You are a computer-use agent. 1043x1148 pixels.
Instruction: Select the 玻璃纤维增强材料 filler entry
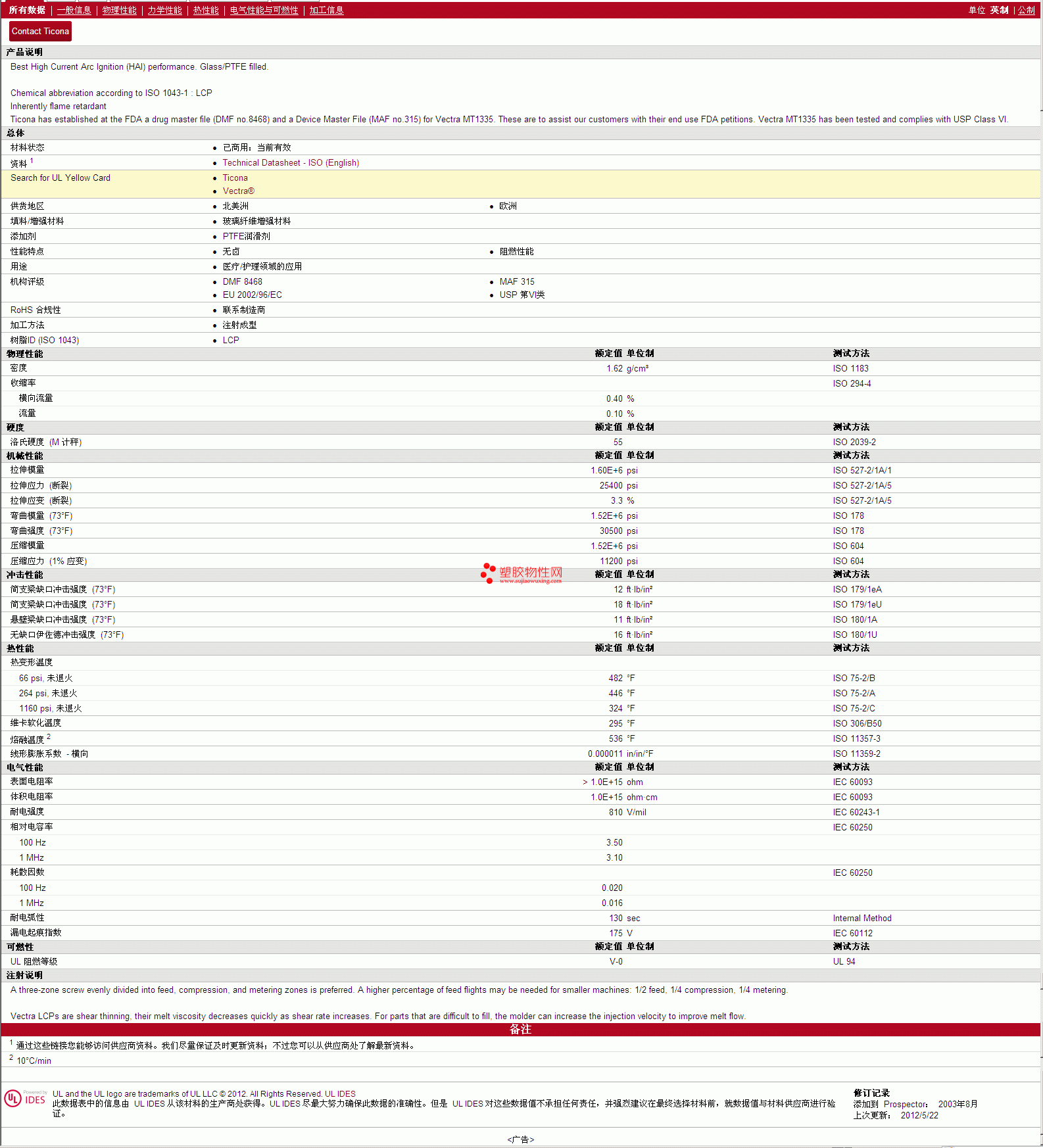tap(256, 221)
